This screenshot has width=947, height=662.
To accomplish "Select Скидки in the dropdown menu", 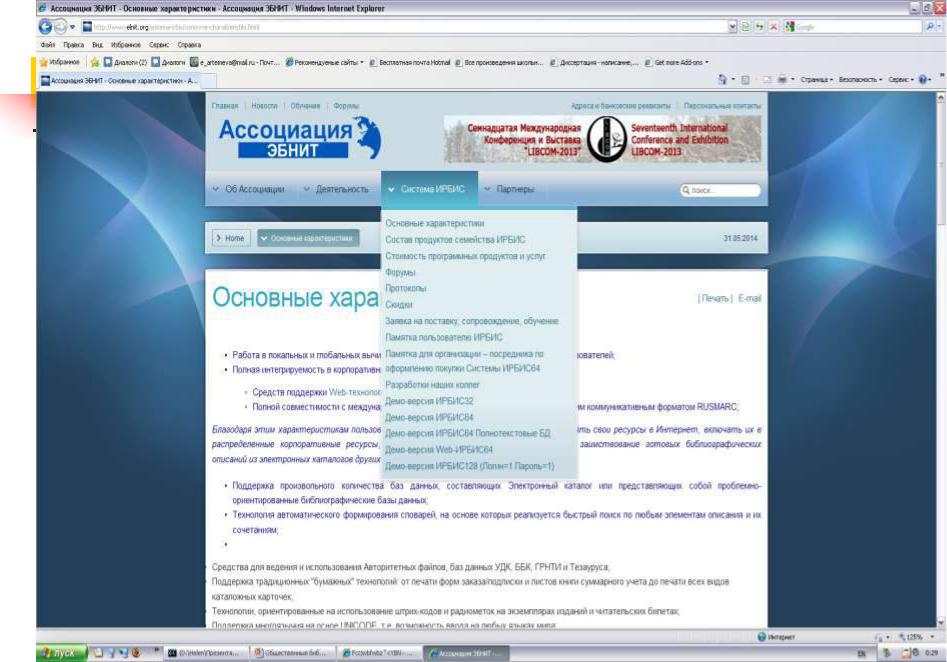I will coord(399,305).
